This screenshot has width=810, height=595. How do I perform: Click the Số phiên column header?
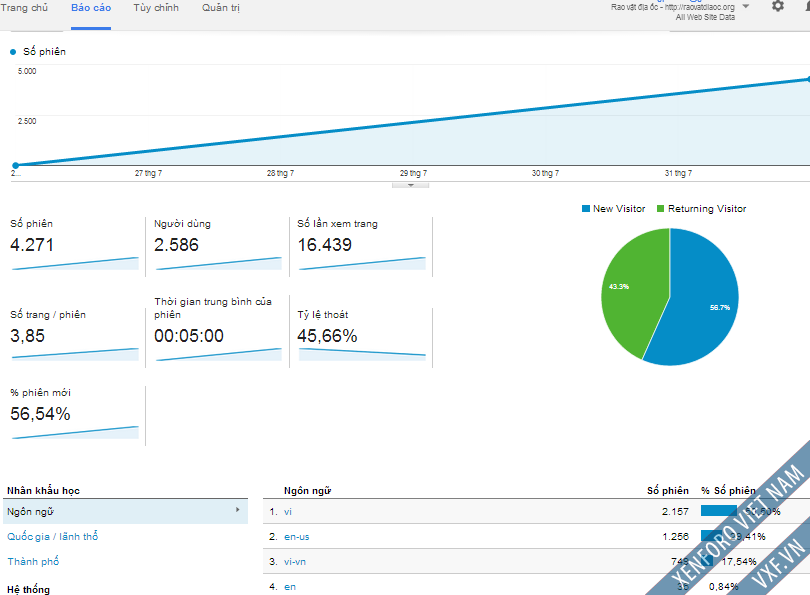tap(668, 490)
